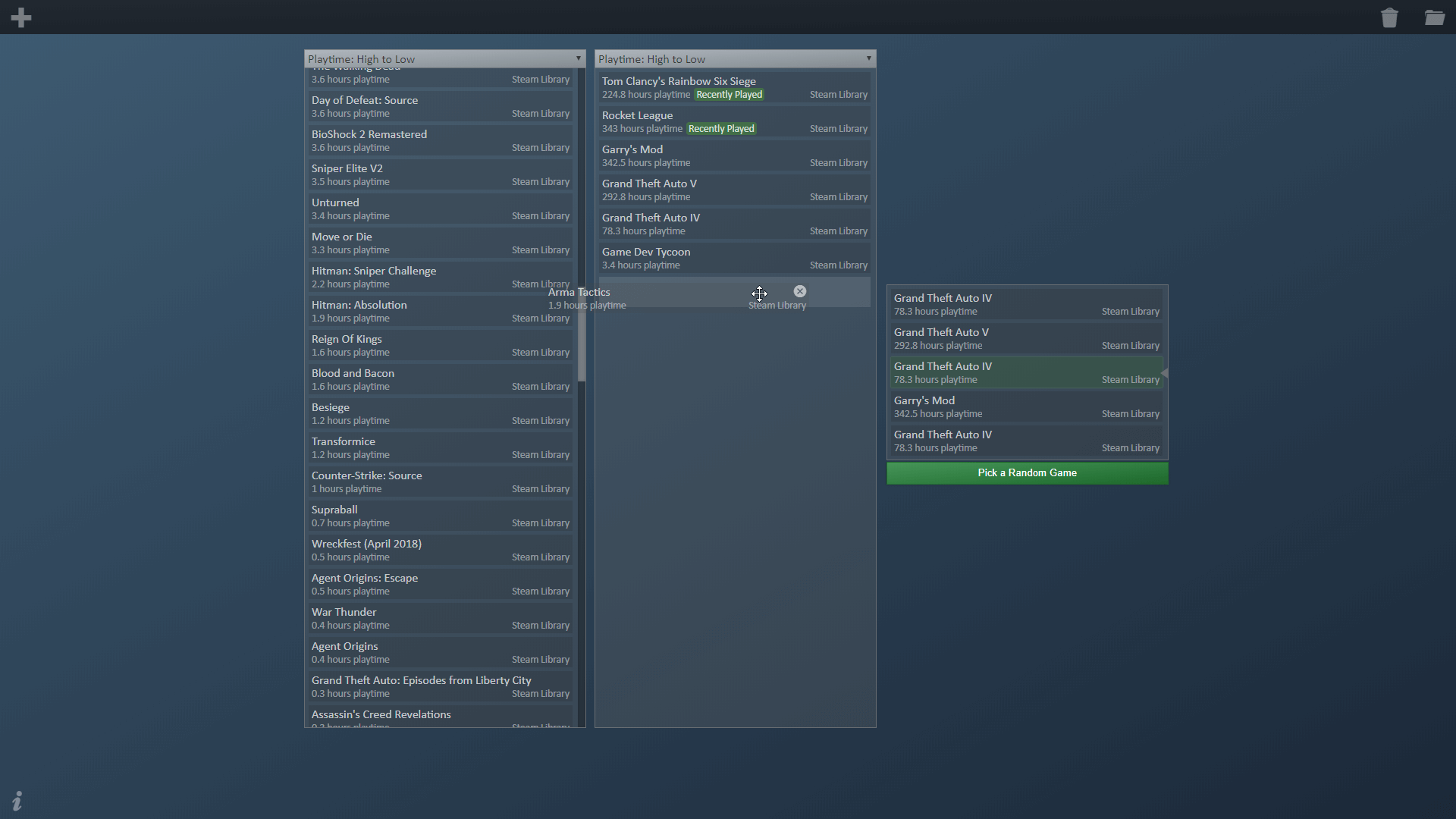Click the Recently Played badge on Rocket League
The image size is (1456, 819).
[x=720, y=128]
